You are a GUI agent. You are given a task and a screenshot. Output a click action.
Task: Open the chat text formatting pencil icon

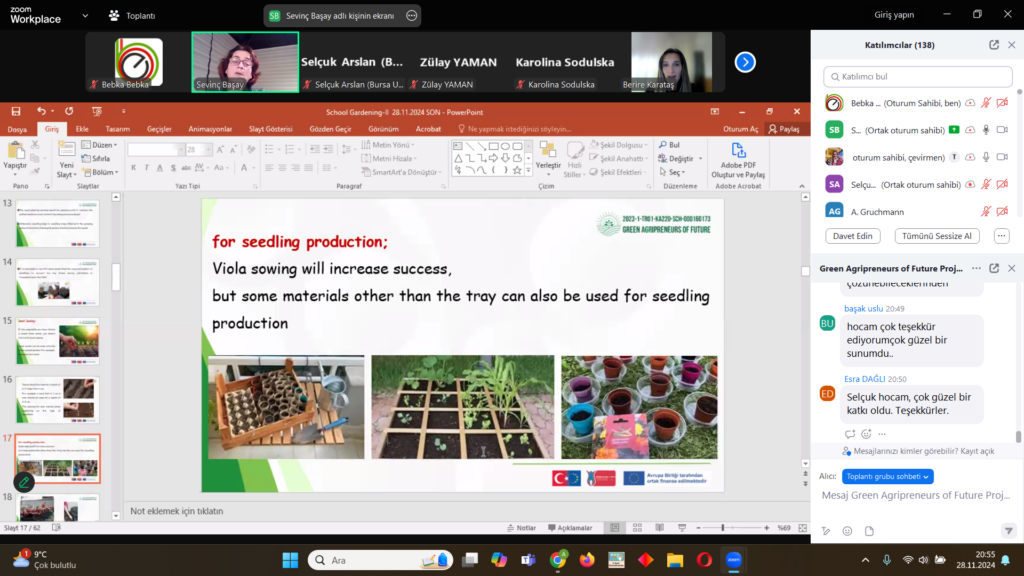click(826, 531)
